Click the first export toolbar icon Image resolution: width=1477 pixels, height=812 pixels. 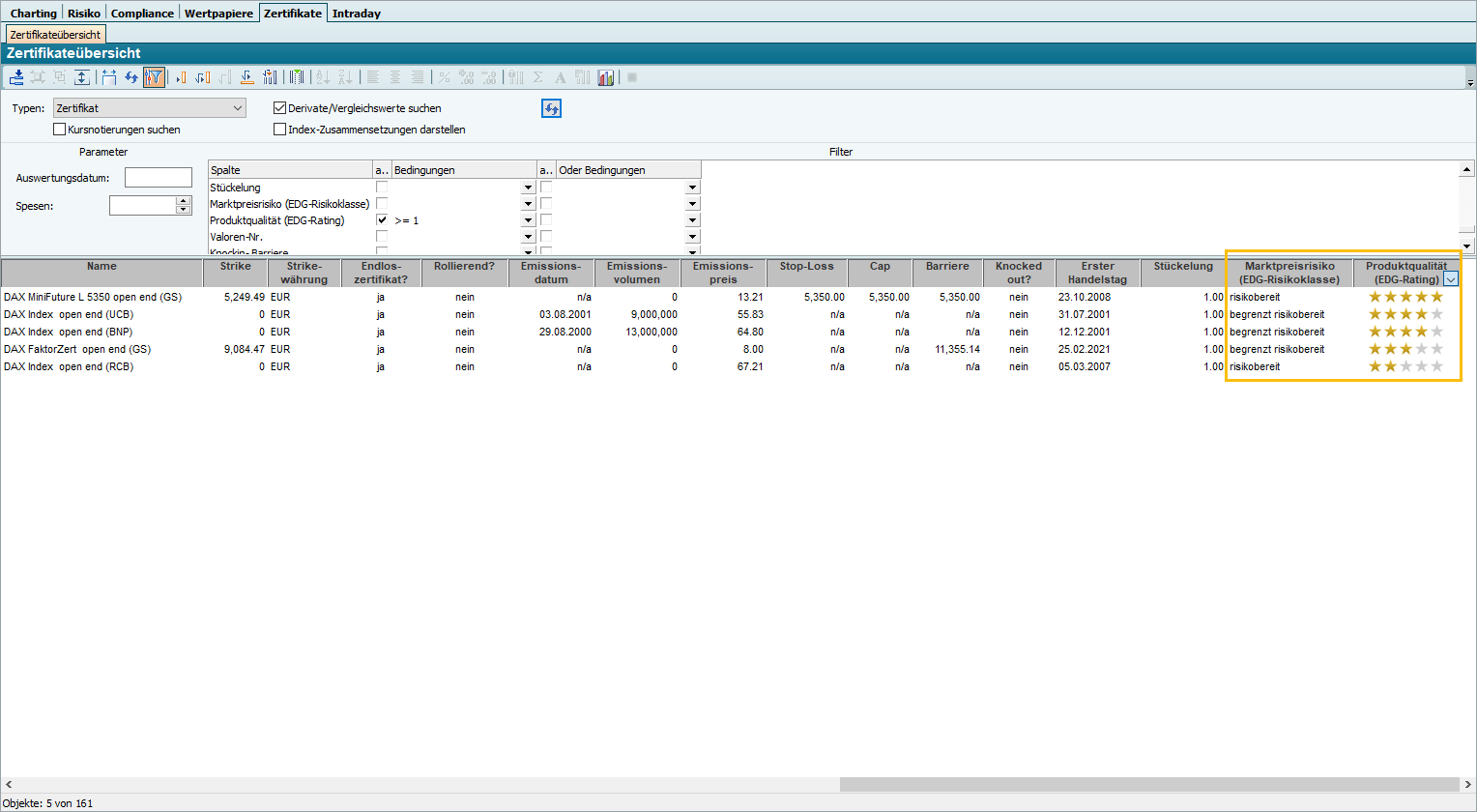point(16,77)
